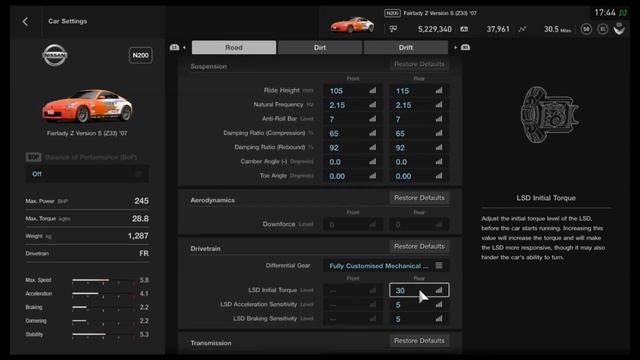
Task: Select the Fairlady Z car thumbnail
Action: [87, 106]
